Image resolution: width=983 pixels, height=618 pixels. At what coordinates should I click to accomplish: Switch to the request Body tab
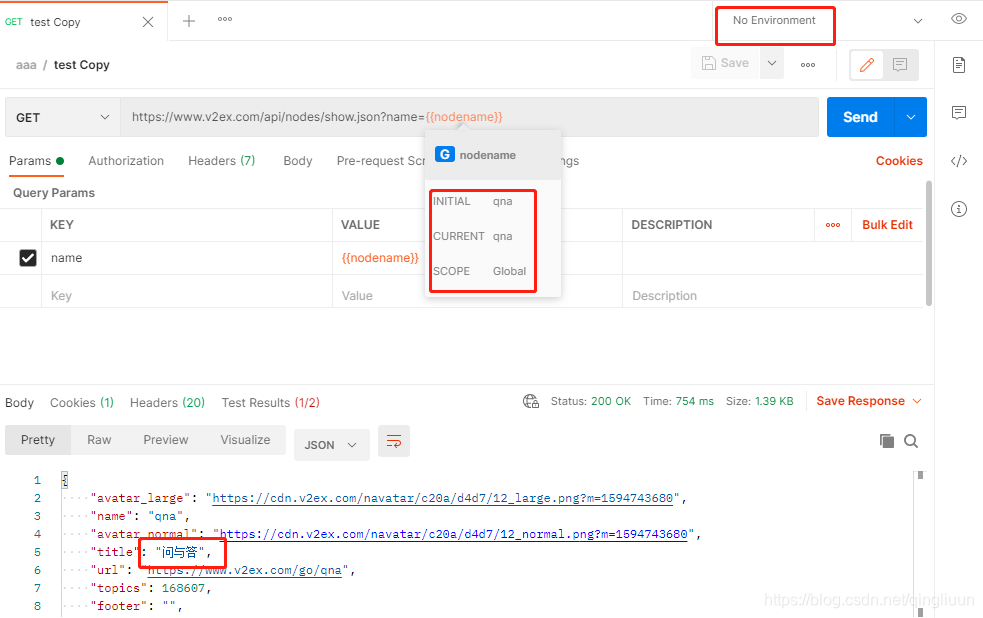tap(298, 161)
